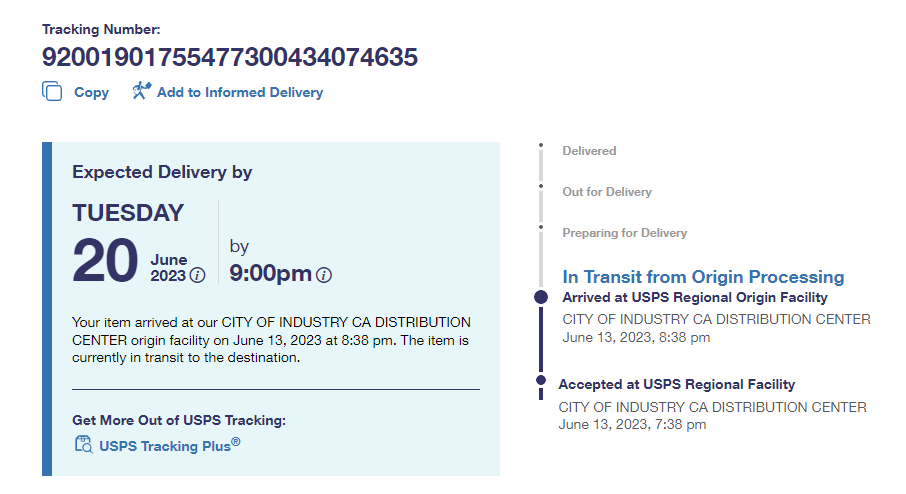Open the info icon next to 9:00pm
This screenshot has width=906, height=494.
324,275
